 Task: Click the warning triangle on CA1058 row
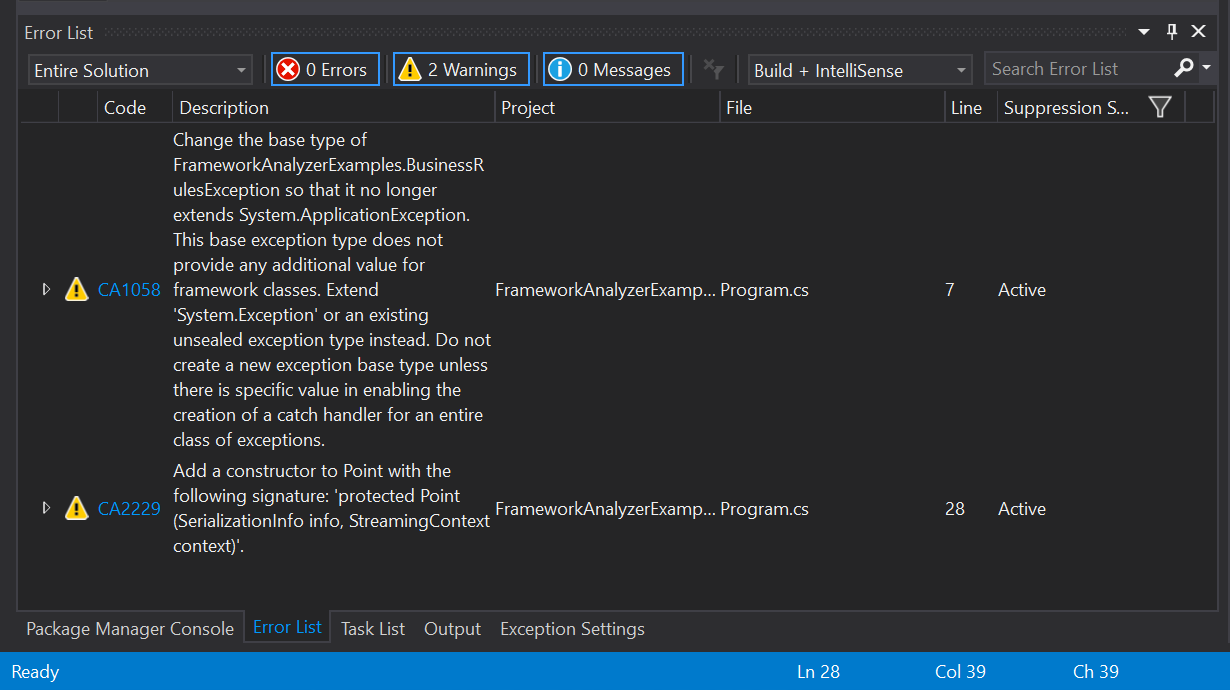pos(76,289)
